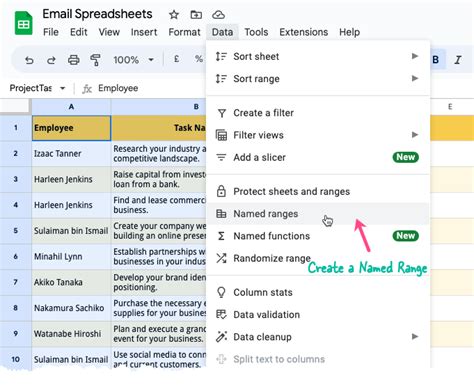Expand the Sort range submenu
474x389 pixels.
[x=318, y=79]
